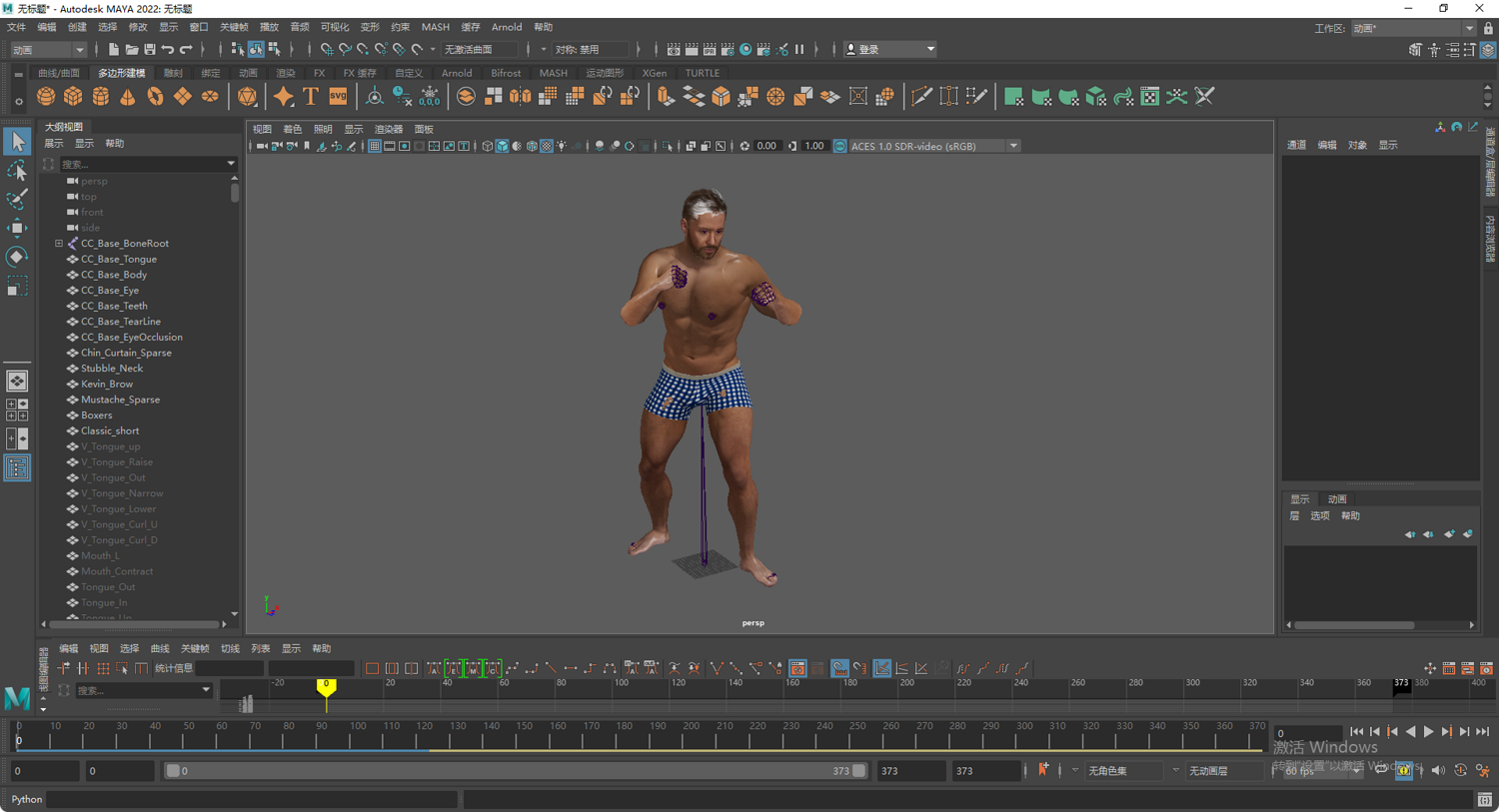Toggle the loop playback mode button
The image size is (1499, 812).
[x=1380, y=770]
